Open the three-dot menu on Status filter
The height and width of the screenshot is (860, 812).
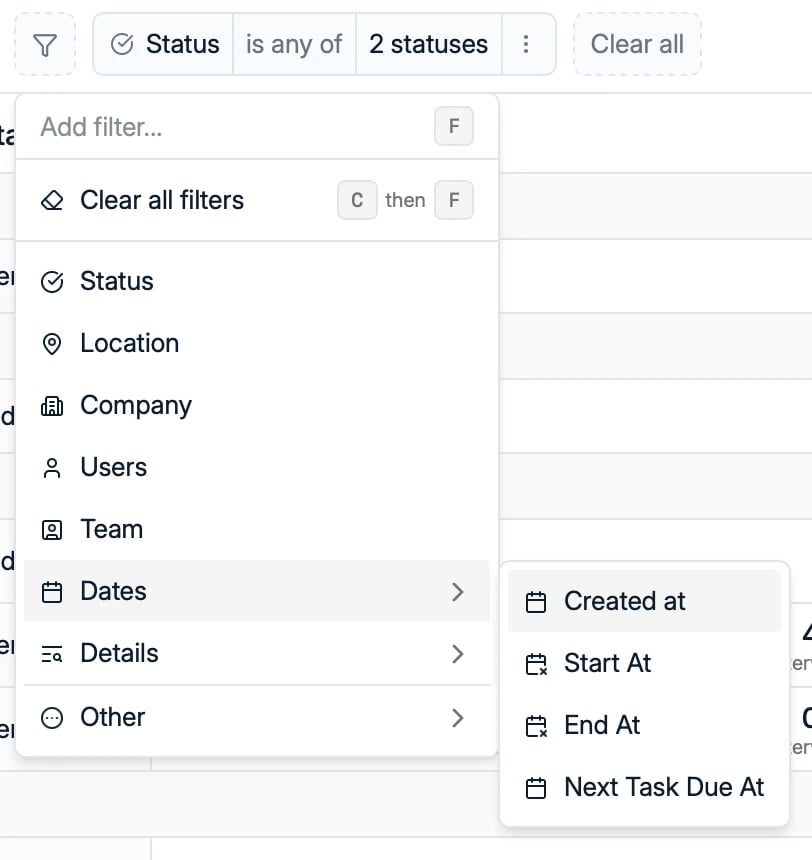(x=526, y=44)
